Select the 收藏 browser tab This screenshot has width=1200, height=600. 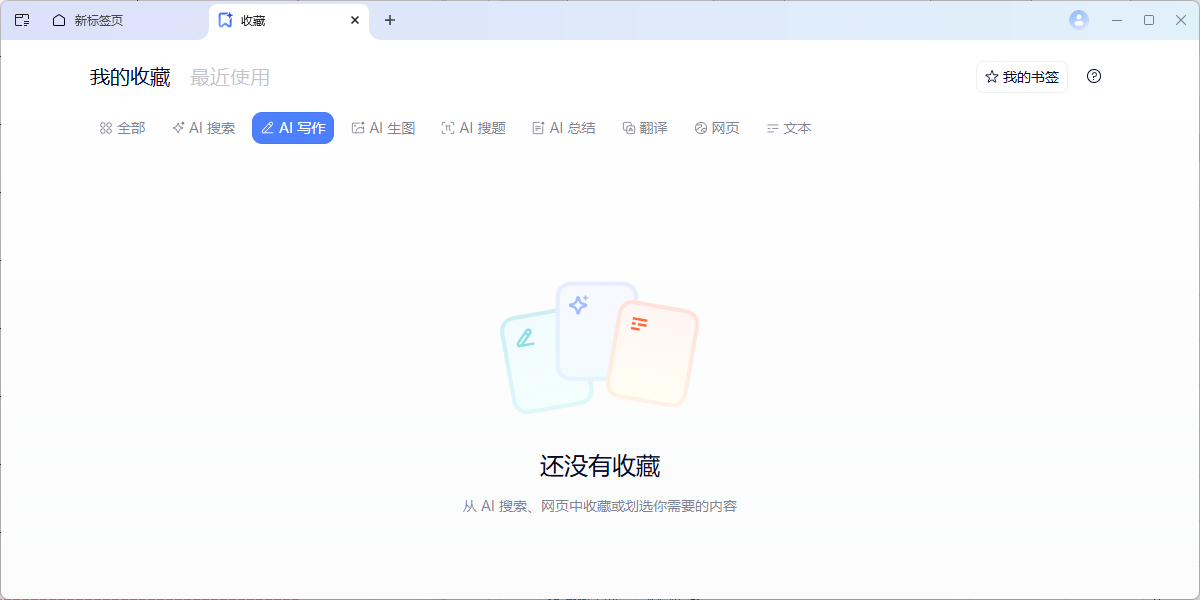[270, 20]
